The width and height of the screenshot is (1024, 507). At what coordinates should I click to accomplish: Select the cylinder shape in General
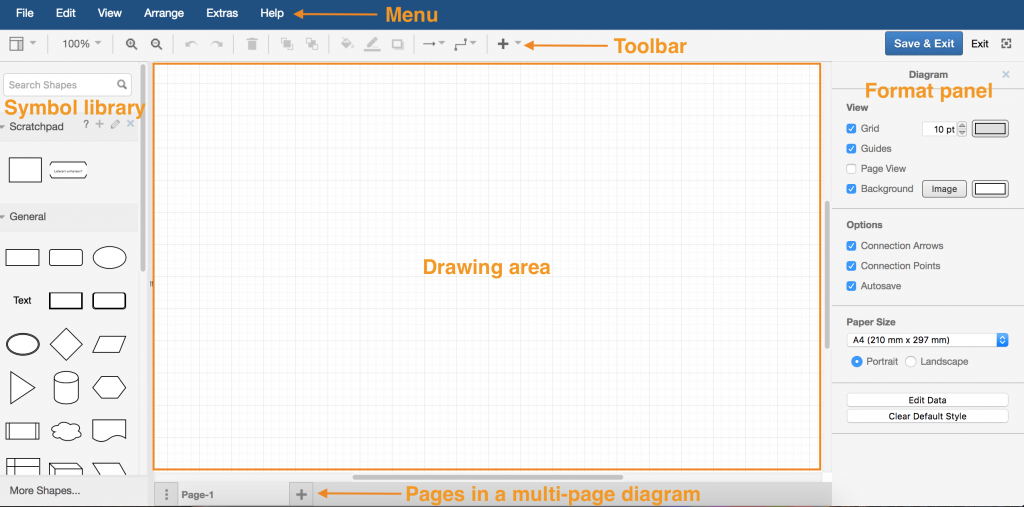(66, 387)
